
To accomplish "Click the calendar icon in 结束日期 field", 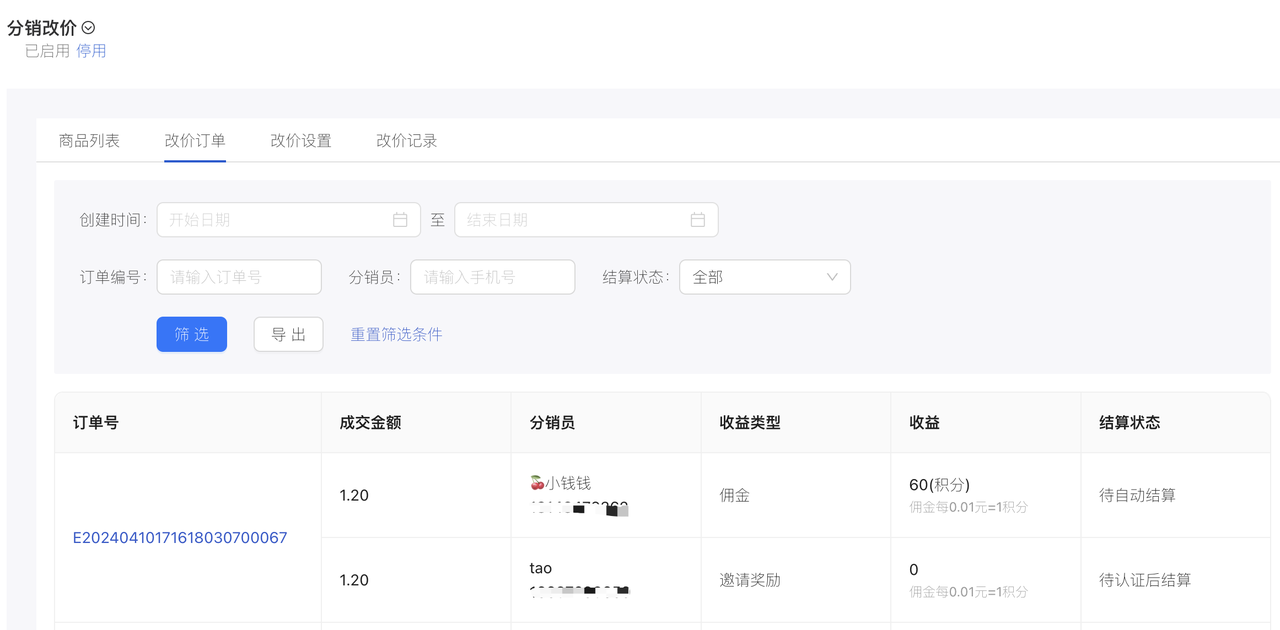I will [x=698, y=220].
